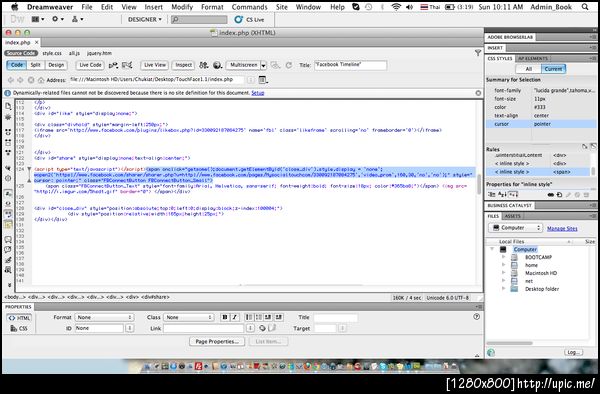Click the Address URL field
Image resolution: width=600 pixels, height=394 pixels.
157,80
